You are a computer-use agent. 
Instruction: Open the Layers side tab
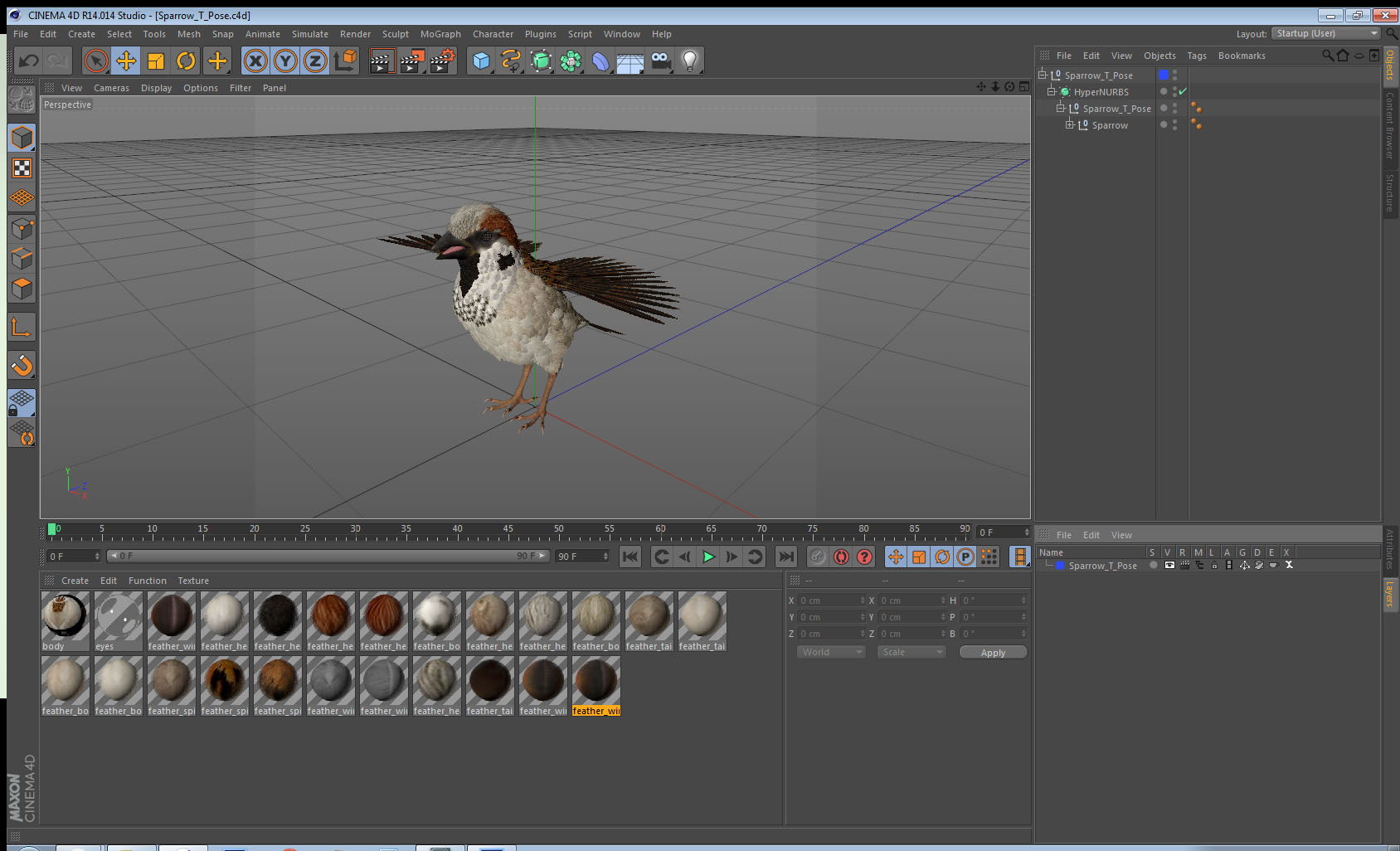(1390, 594)
